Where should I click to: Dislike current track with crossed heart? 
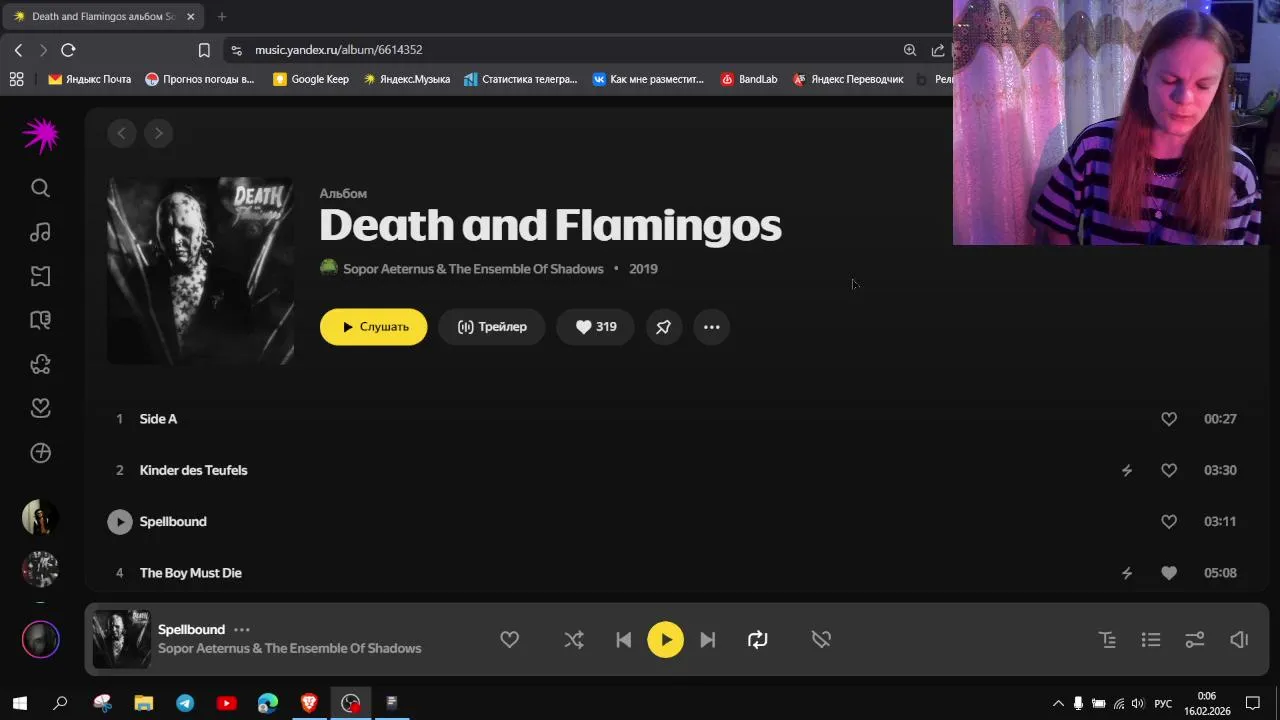pyautogui.click(x=821, y=640)
